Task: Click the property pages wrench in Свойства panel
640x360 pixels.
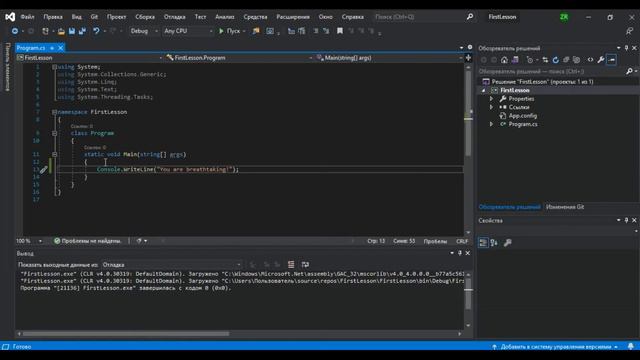Action: click(507, 243)
